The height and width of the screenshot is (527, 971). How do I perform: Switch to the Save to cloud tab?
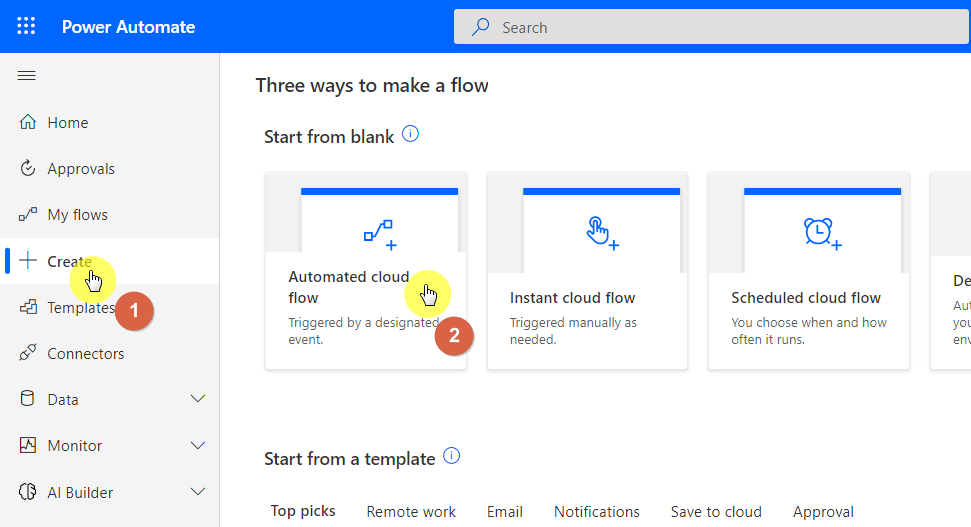pyautogui.click(x=716, y=512)
